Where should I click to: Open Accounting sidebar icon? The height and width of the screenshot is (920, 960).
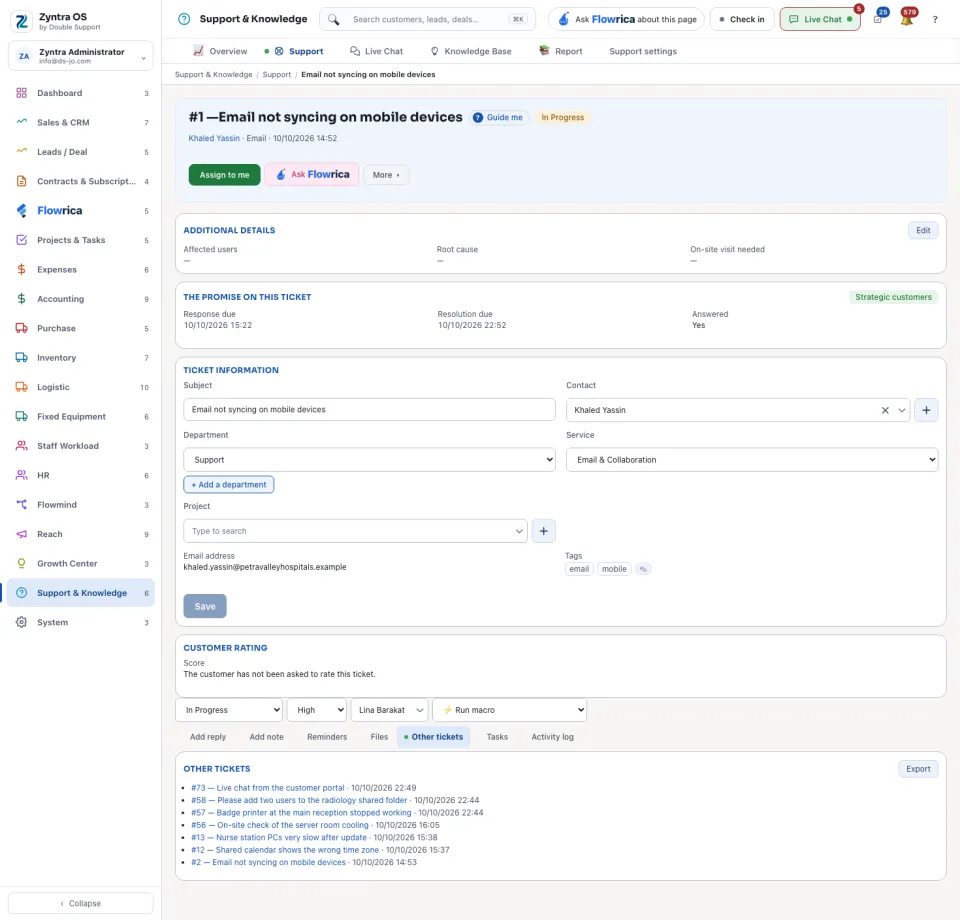click(x=21, y=299)
